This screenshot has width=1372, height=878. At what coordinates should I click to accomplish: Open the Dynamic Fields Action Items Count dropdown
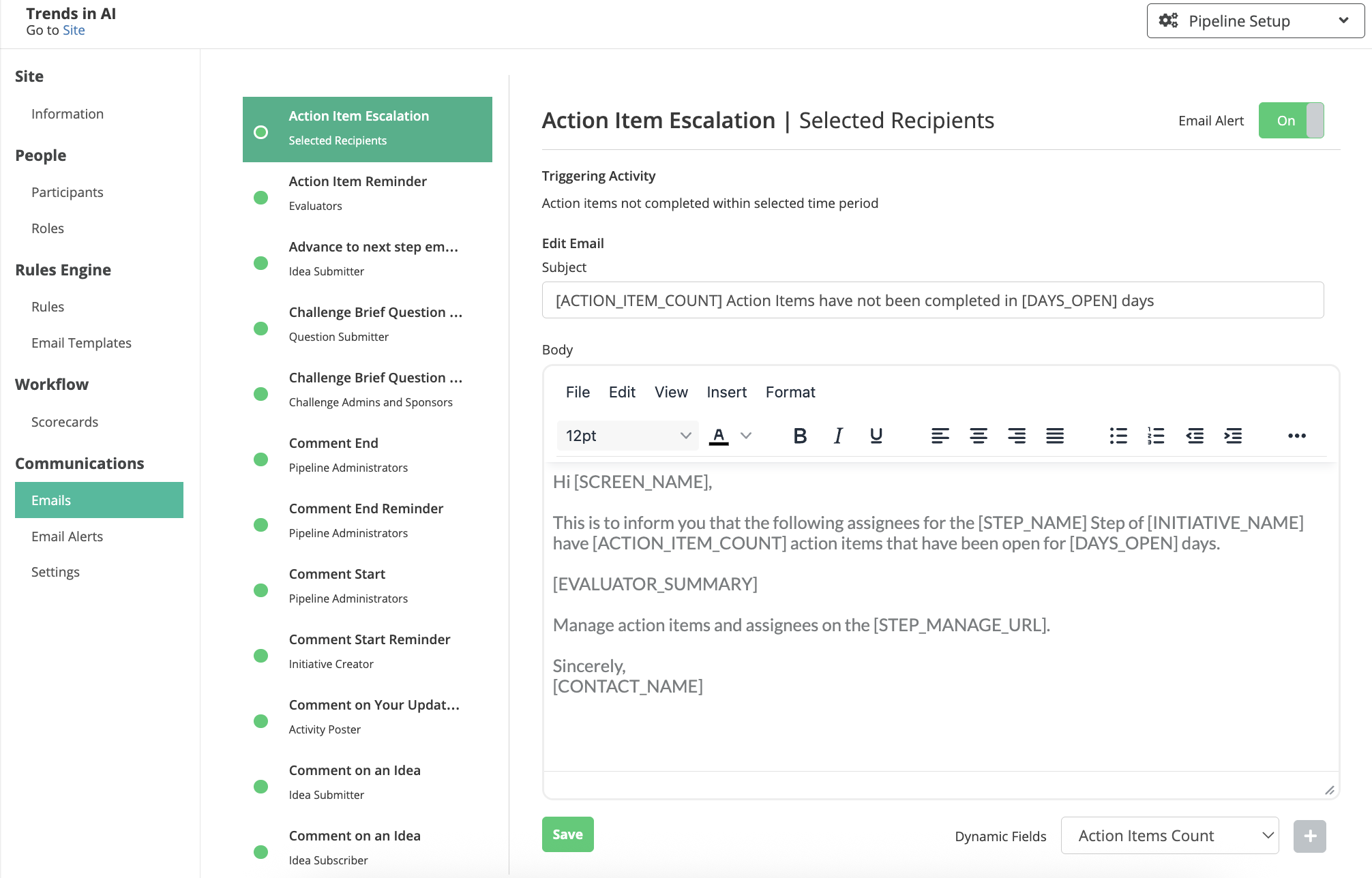[1169, 836]
